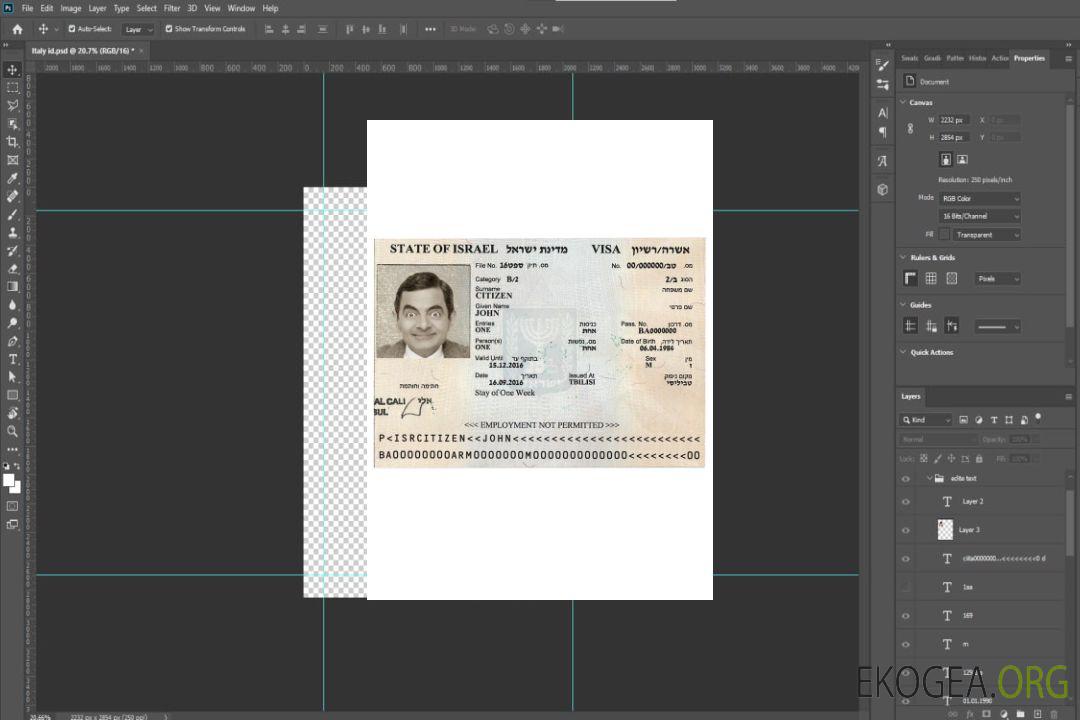This screenshot has height=720, width=1080.
Task: Select the Gradient tool
Action: click(12, 287)
